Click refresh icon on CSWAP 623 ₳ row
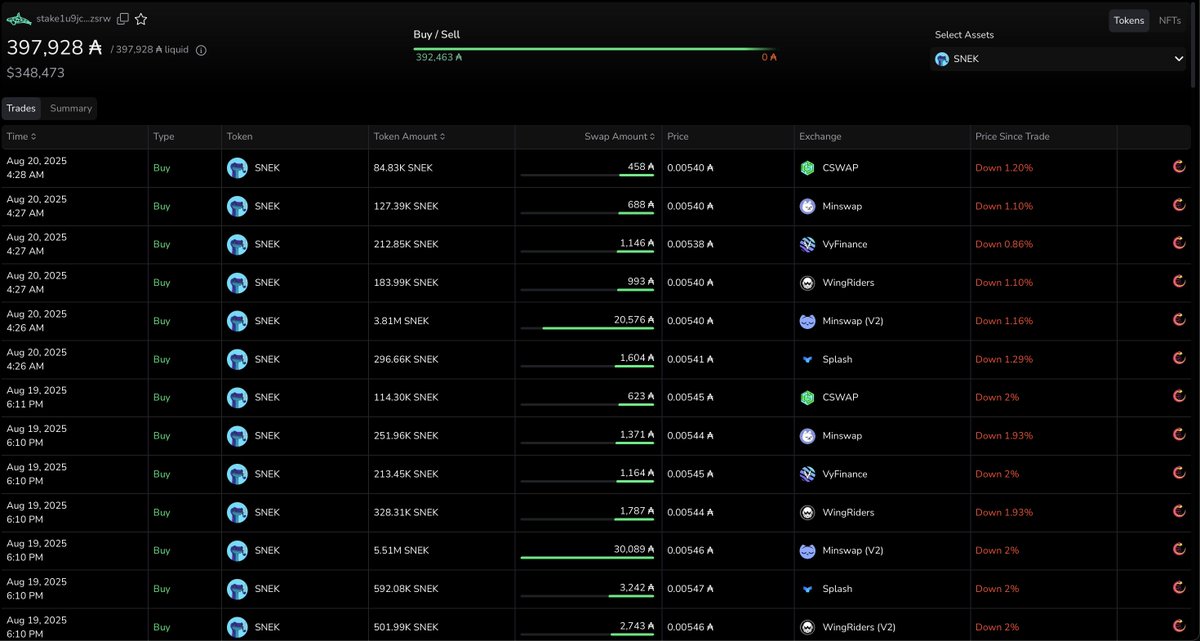Image resolution: width=1200 pixels, height=641 pixels. pos(1179,397)
